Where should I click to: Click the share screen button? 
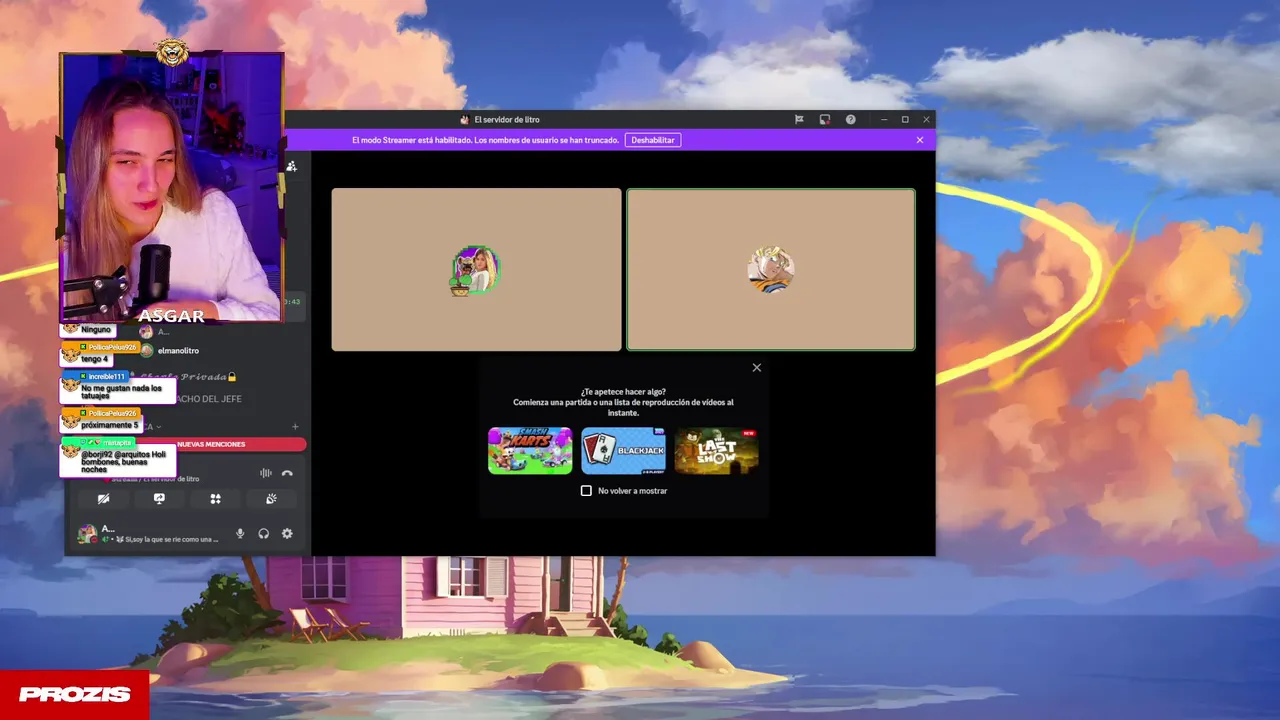tap(159, 499)
